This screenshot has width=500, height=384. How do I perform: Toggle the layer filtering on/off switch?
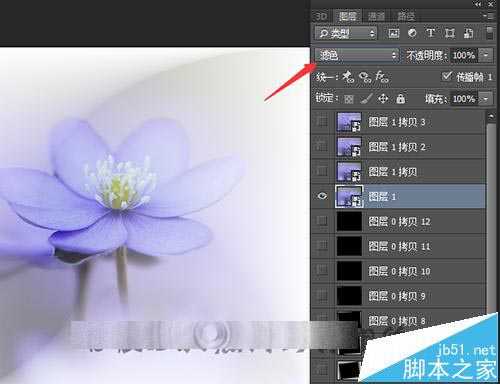(x=489, y=33)
